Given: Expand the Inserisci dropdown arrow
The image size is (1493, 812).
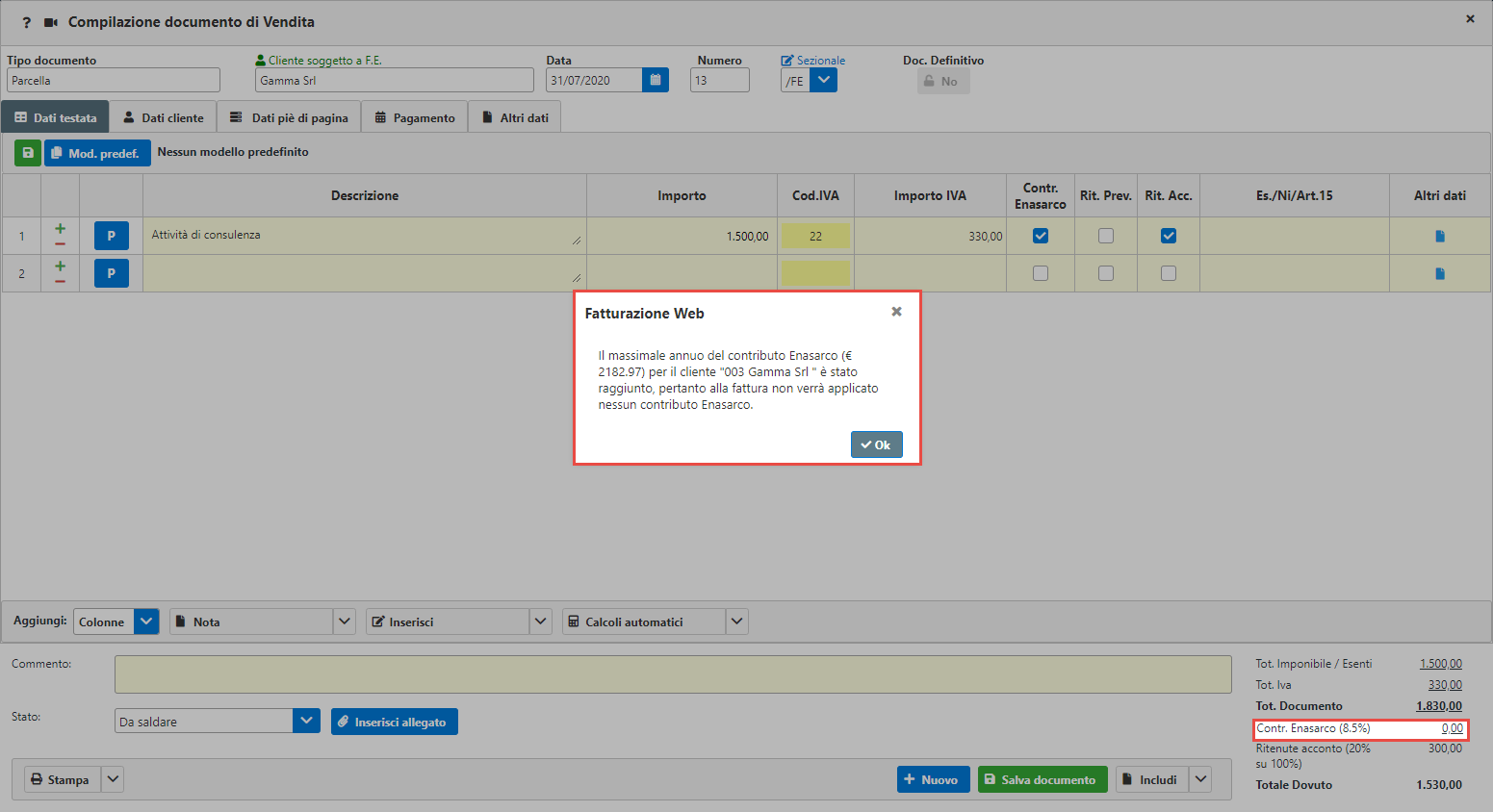Looking at the screenshot, I should coord(541,622).
